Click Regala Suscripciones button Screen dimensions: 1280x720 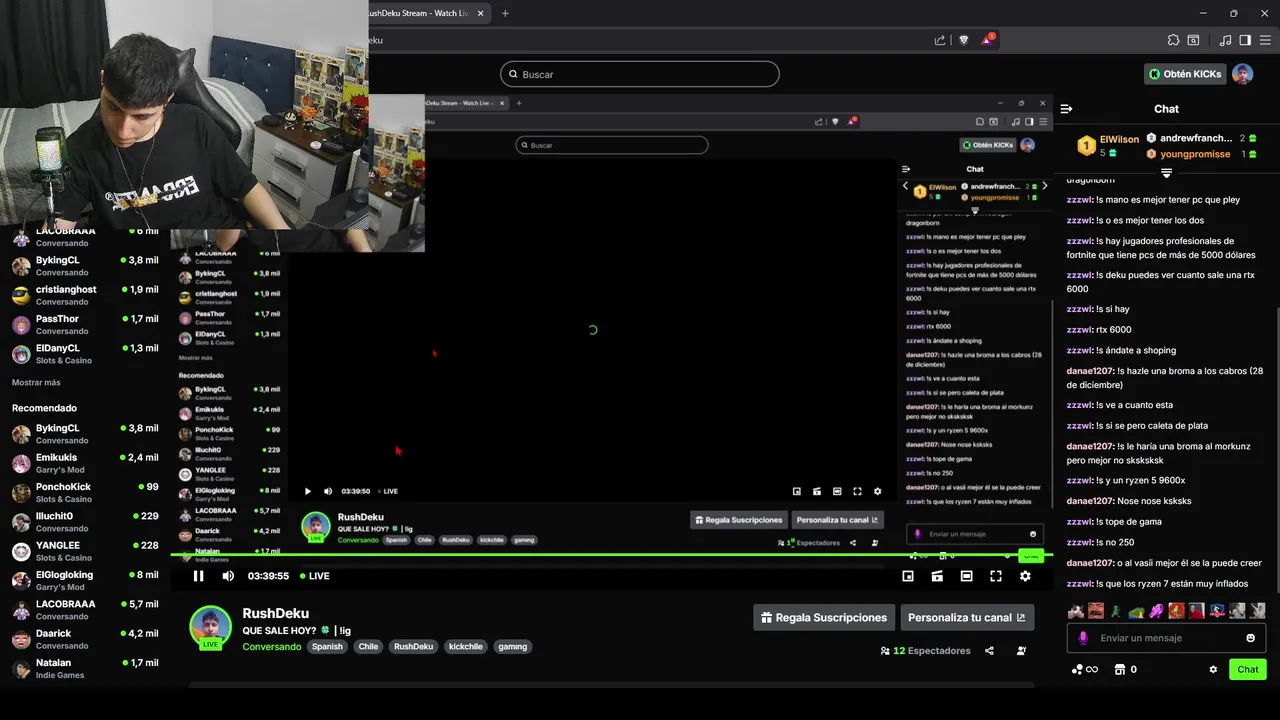(x=823, y=618)
